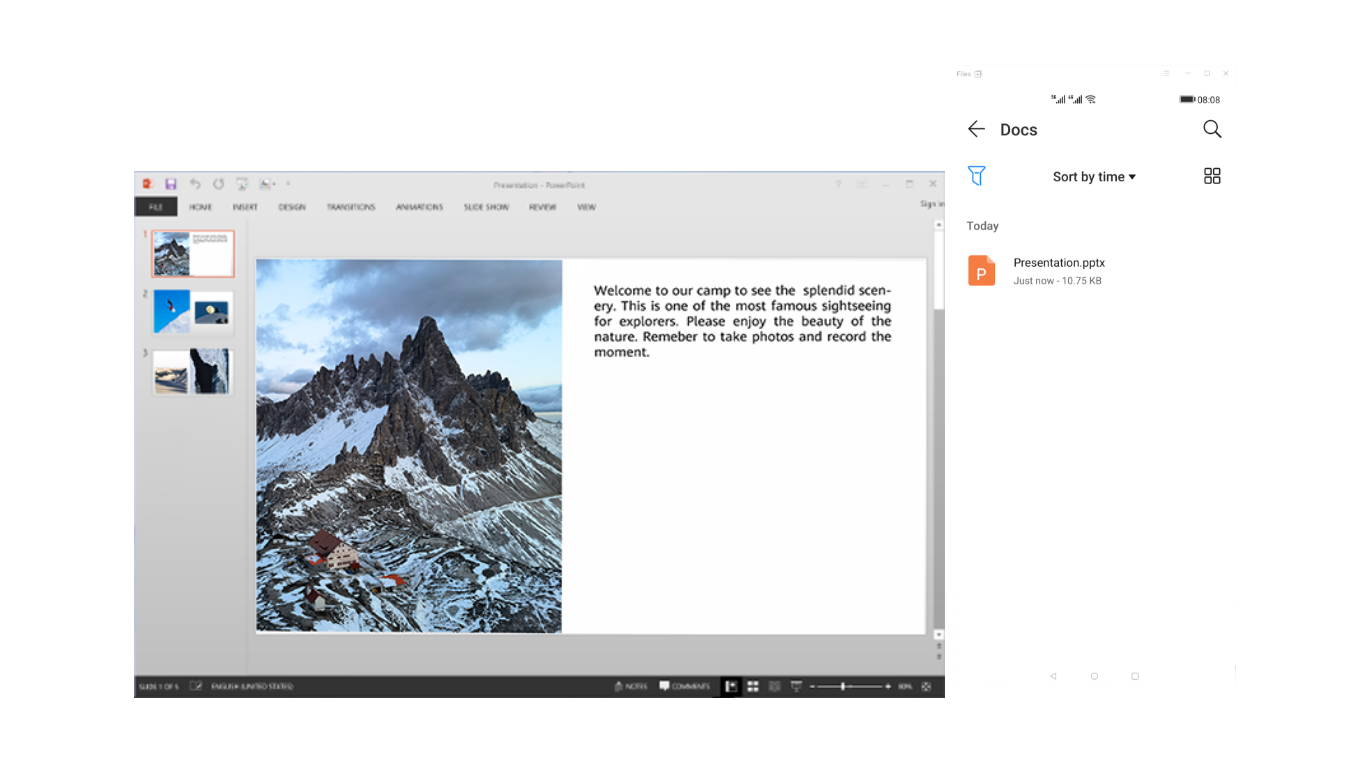Viewport: 1362px width, 768px height.
Task: Toggle the Notes pane in status bar
Action: (630, 687)
